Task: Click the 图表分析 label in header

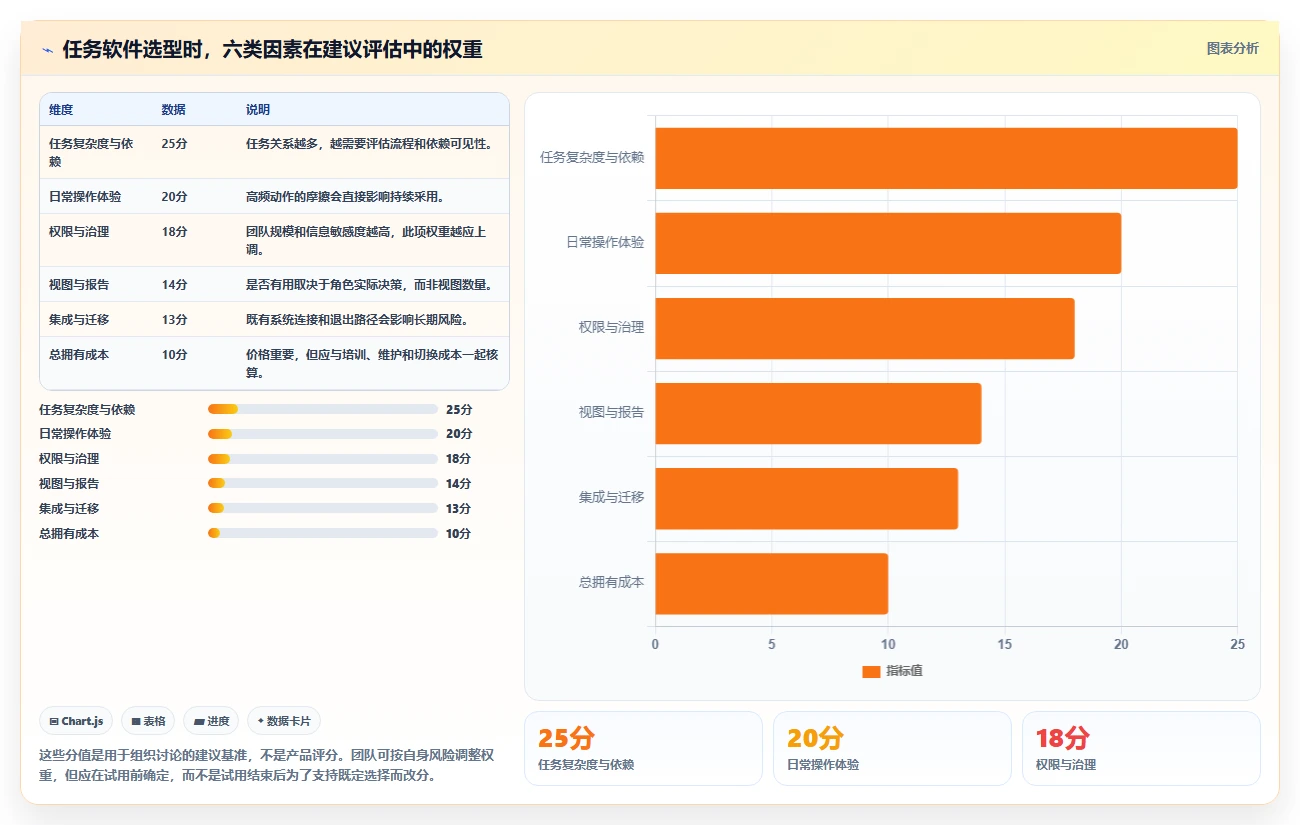Action: [x=1232, y=48]
